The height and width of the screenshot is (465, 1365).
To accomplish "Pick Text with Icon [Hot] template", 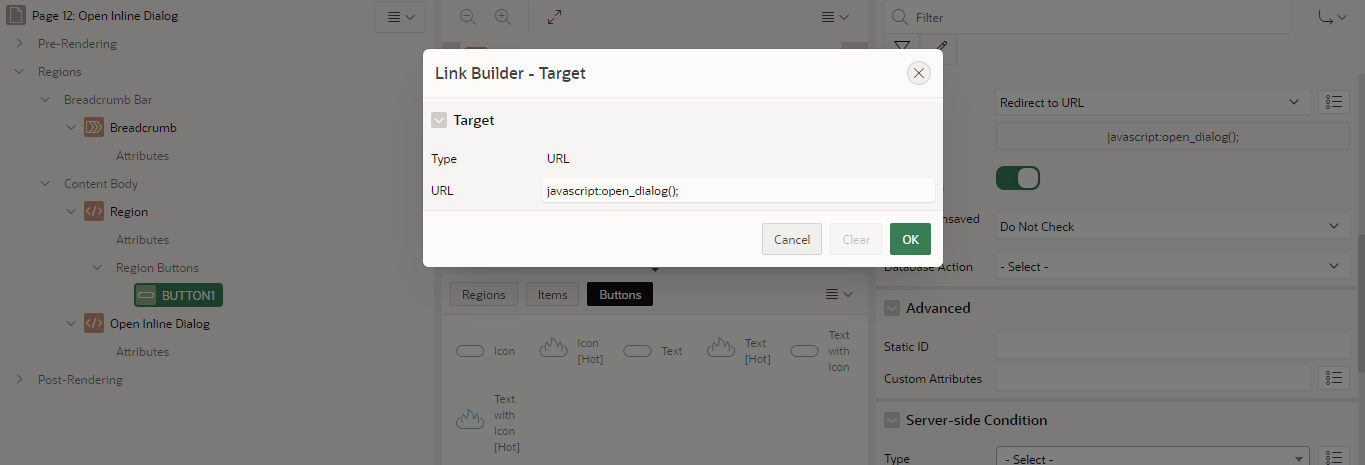I will [490, 423].
